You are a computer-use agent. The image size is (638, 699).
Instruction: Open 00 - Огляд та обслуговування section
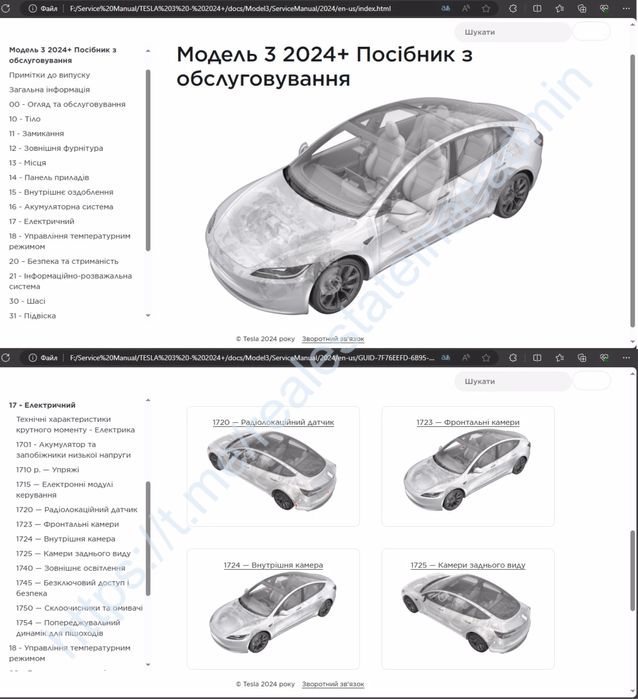[x=67, y=104]
